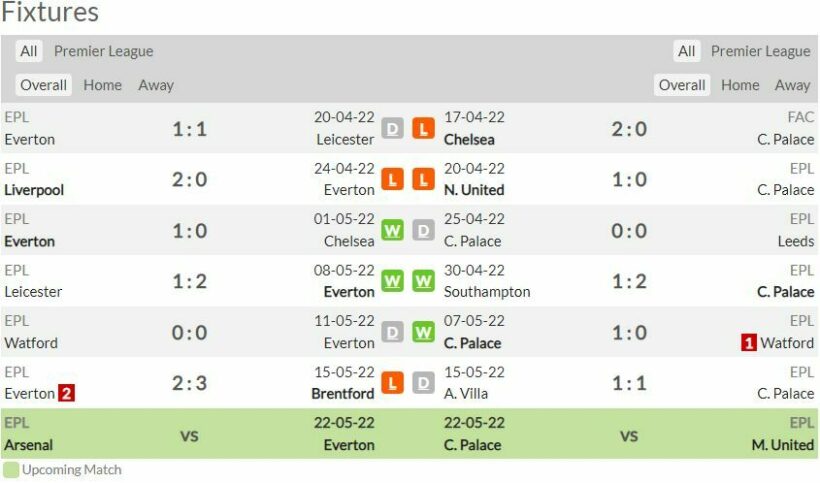Image resolution: width=820 pixels, height=483 pixels.
Task: Click the draw badge beside A. Villa
Action: [x=423, y=383]
